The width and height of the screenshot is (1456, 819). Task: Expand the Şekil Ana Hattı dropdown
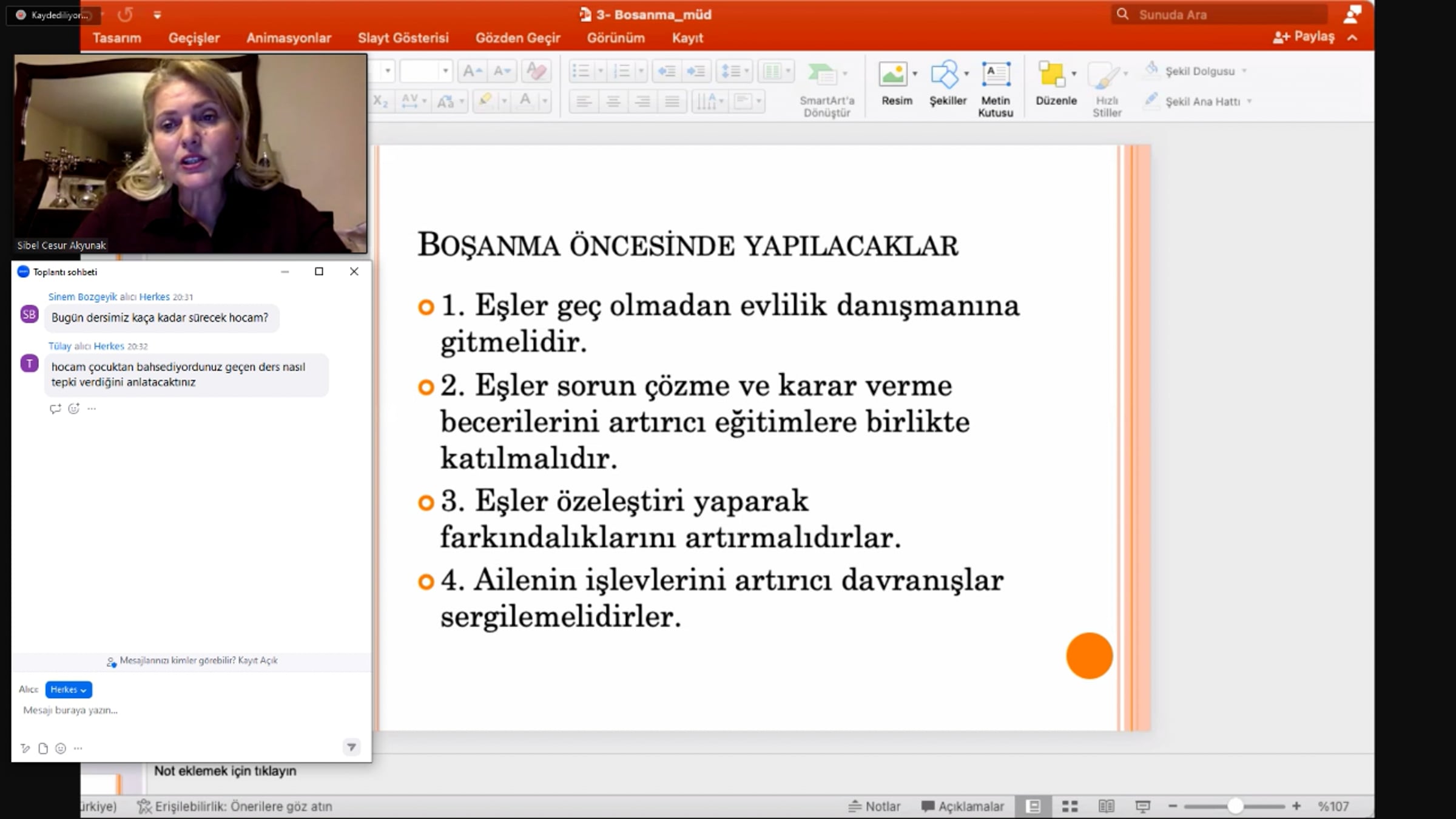(x=1249, y=101)
